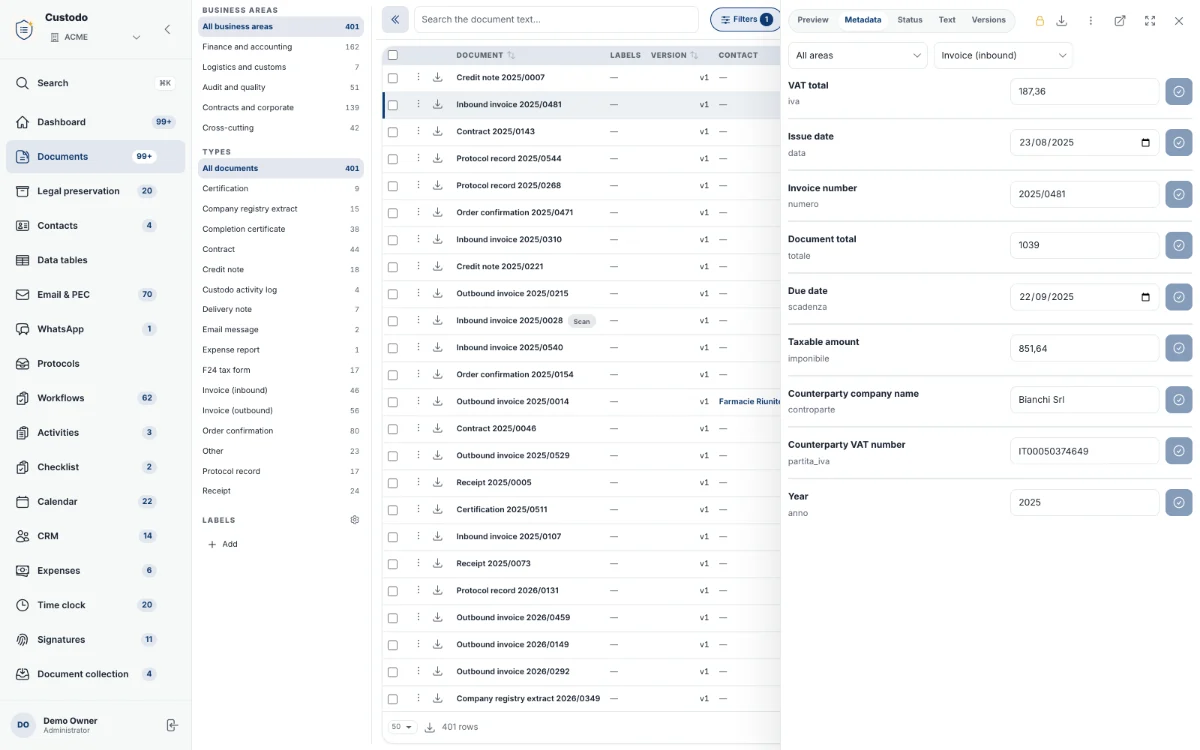This screenshot has width=1200, height=750.
Task: Confirm the Year field value
Action: 1179,502
